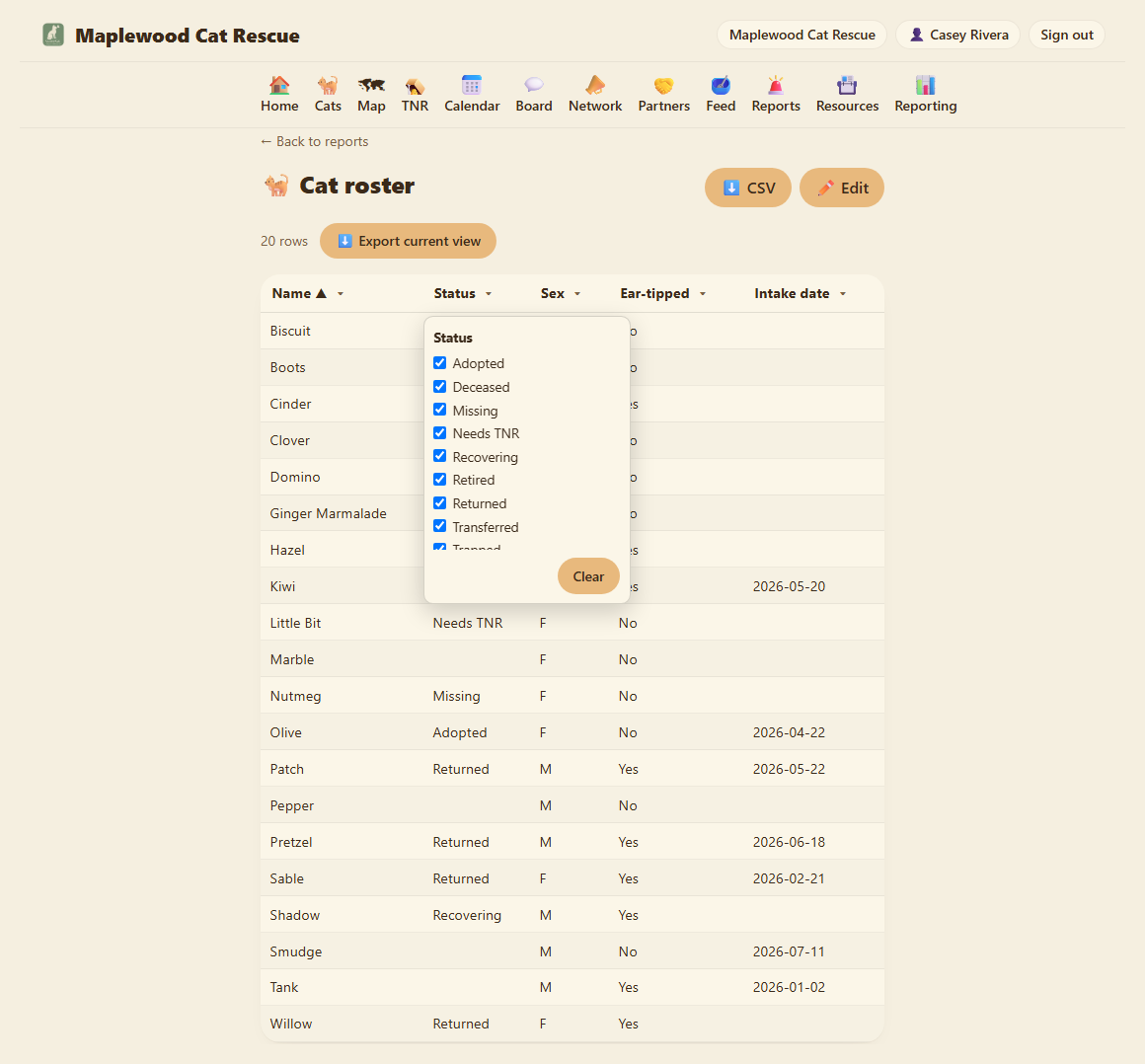The width and height of the screenshot is (1145, 1064).
Task: Click Shadow's Recovering status cell
Action: pyautogui.click(x=467, y=915)
